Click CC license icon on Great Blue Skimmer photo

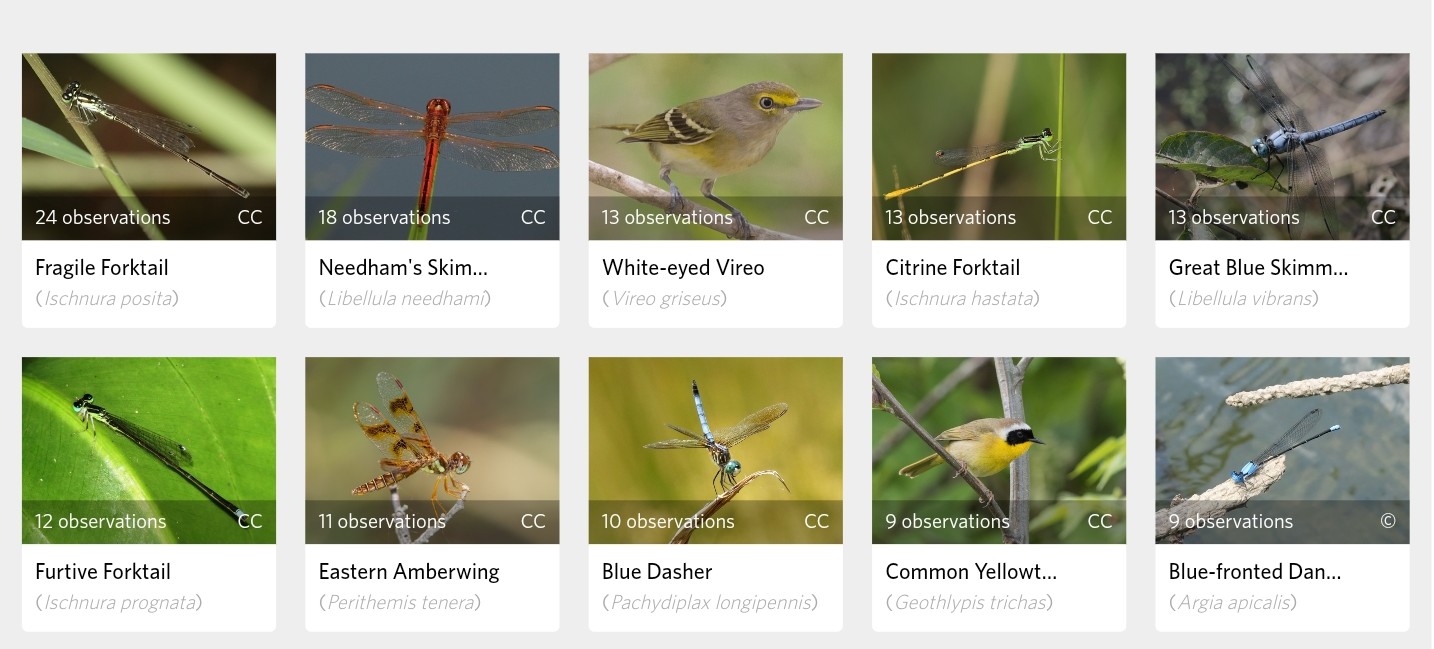(1383, 217)
